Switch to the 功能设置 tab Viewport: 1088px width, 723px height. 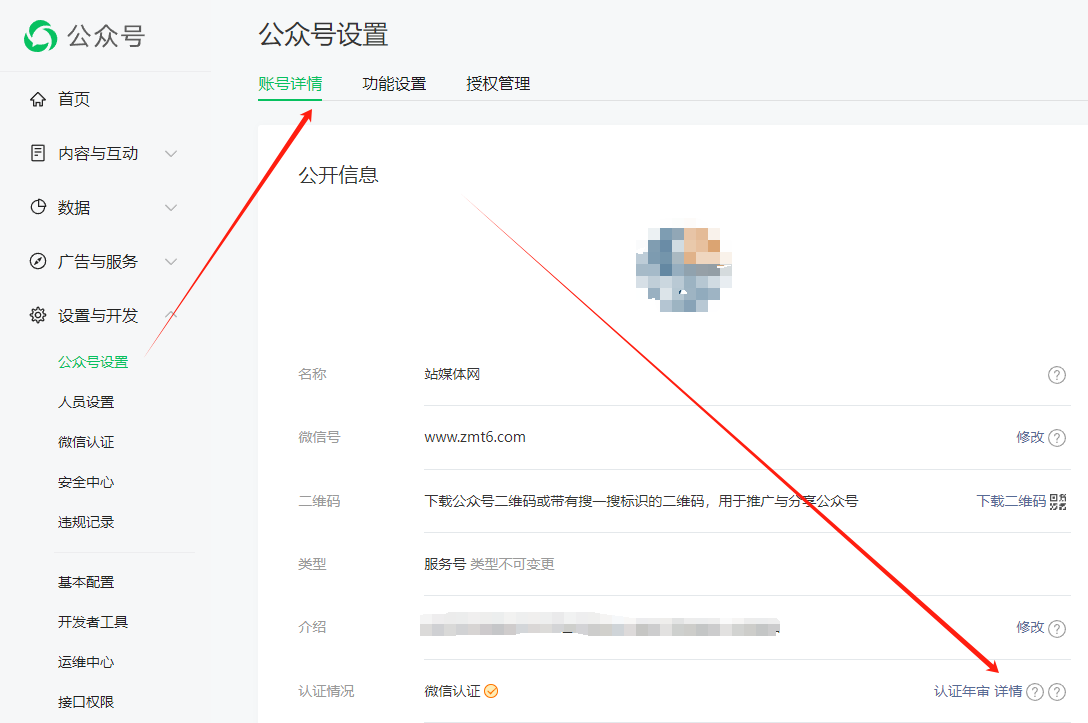click(x=394, y=84)
